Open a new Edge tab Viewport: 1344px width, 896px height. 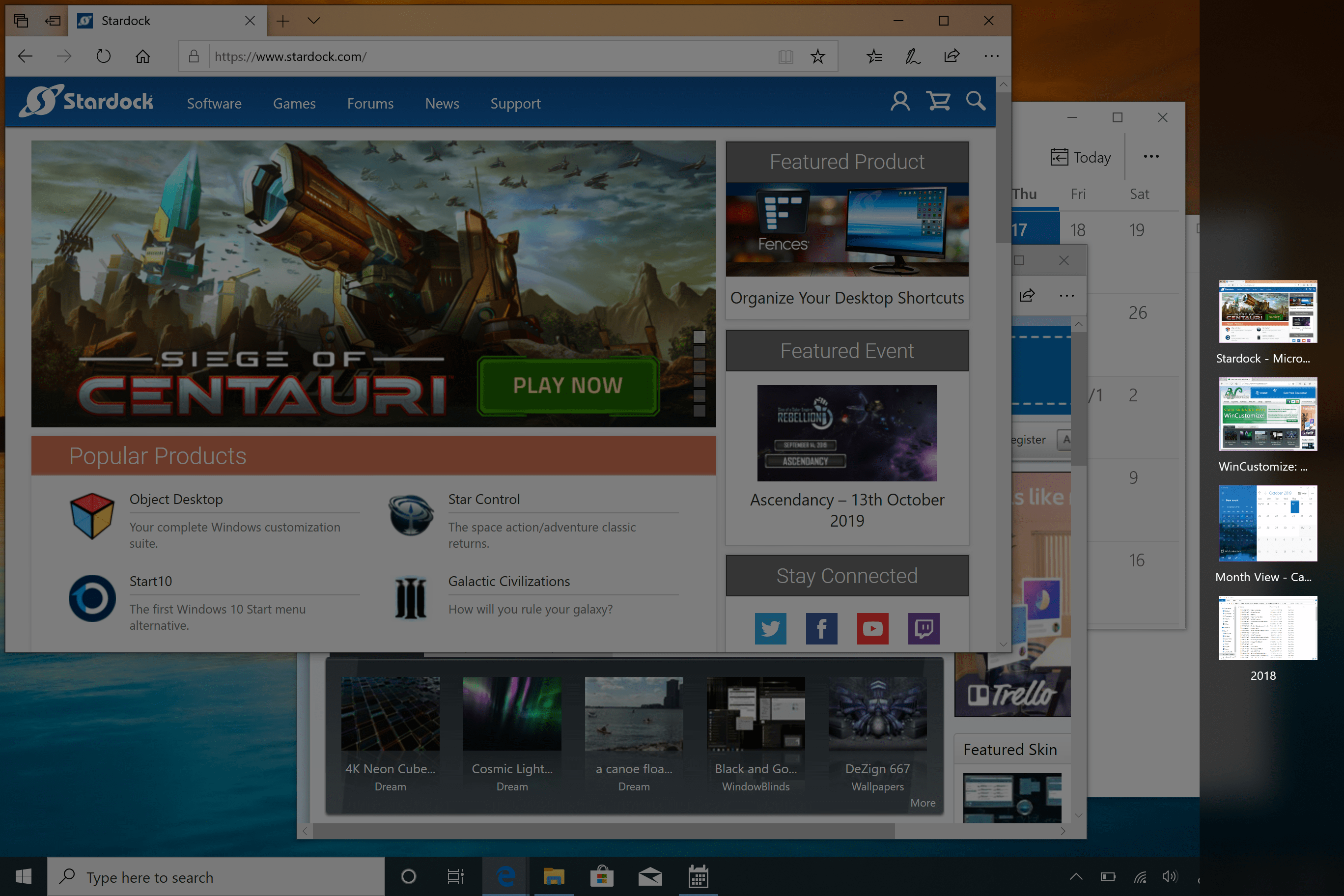(x=283, y=21)
